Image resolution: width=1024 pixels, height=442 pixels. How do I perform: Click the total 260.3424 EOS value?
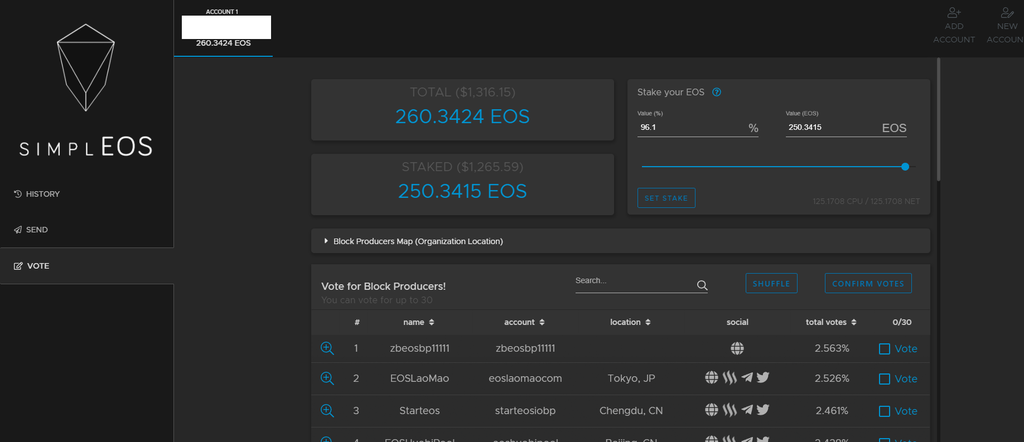click(462, 117)
